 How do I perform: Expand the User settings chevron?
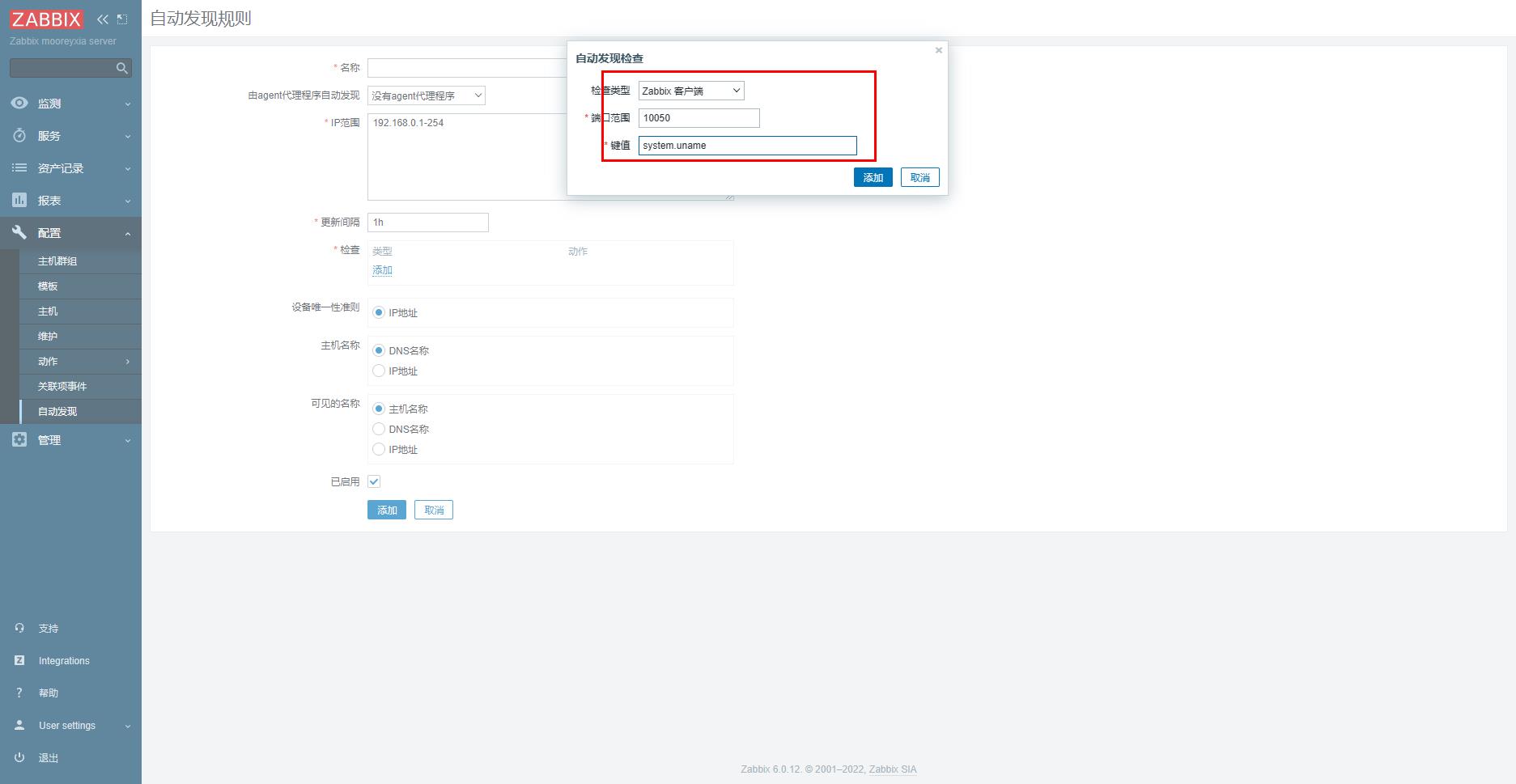(x=128, y=727)
